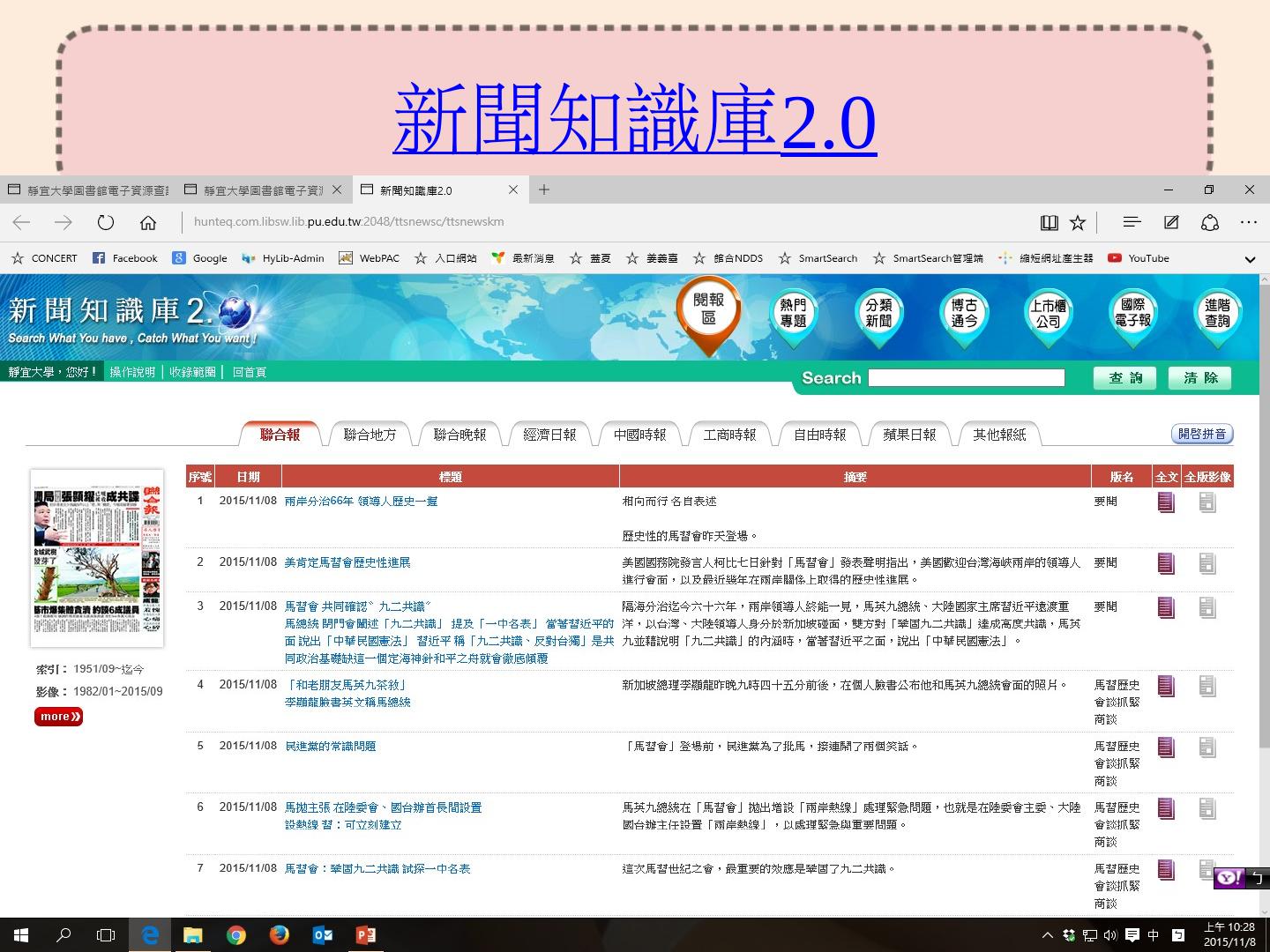Toggle the 開啟拼音 pinyin button

(x=1201, y=434)
